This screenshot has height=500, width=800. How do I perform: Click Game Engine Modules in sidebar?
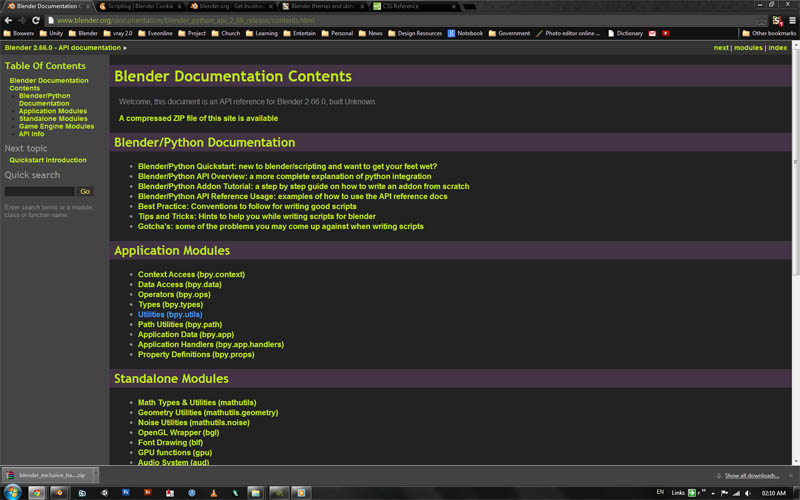click(x=57, y=126)
